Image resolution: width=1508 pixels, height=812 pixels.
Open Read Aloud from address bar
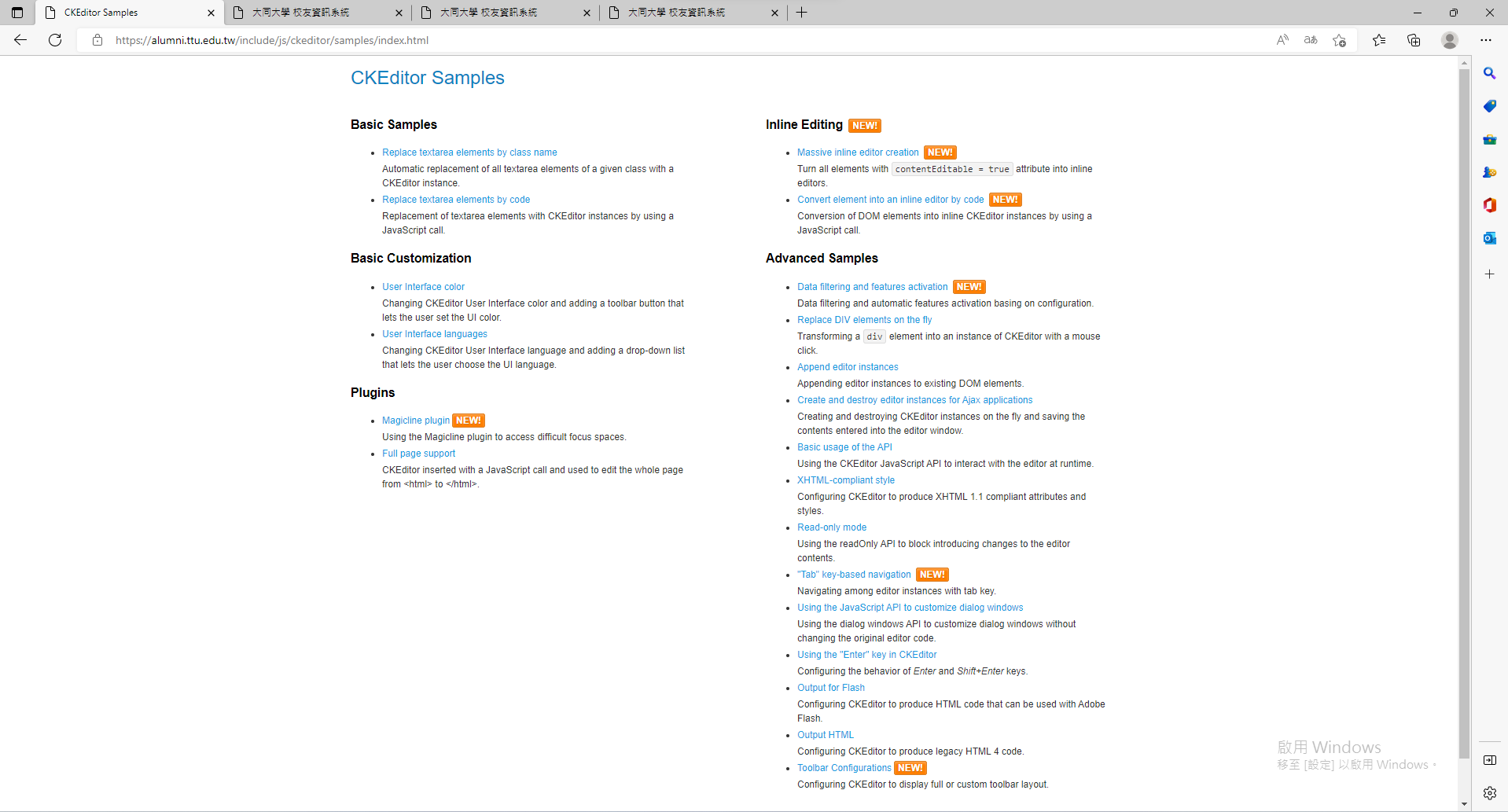1282,40
